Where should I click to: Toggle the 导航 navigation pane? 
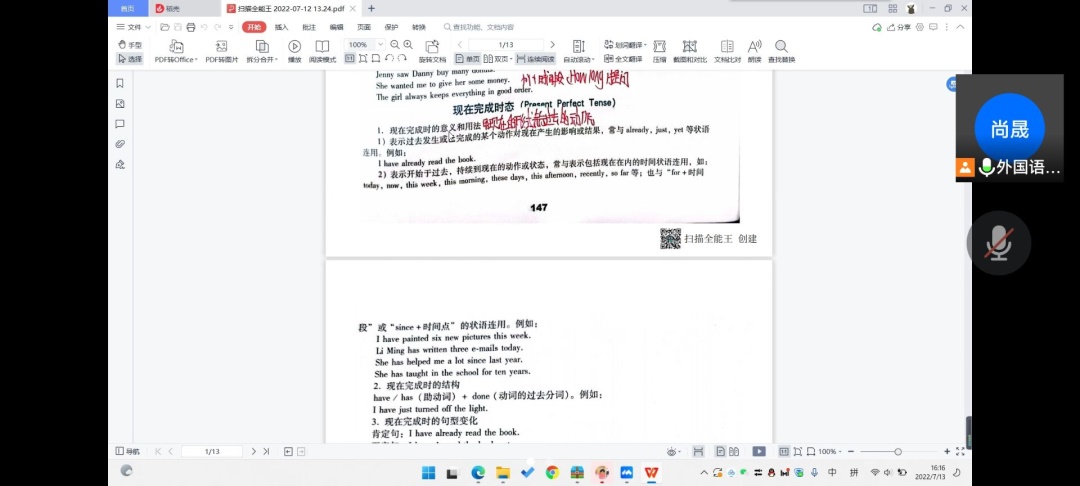128,452
